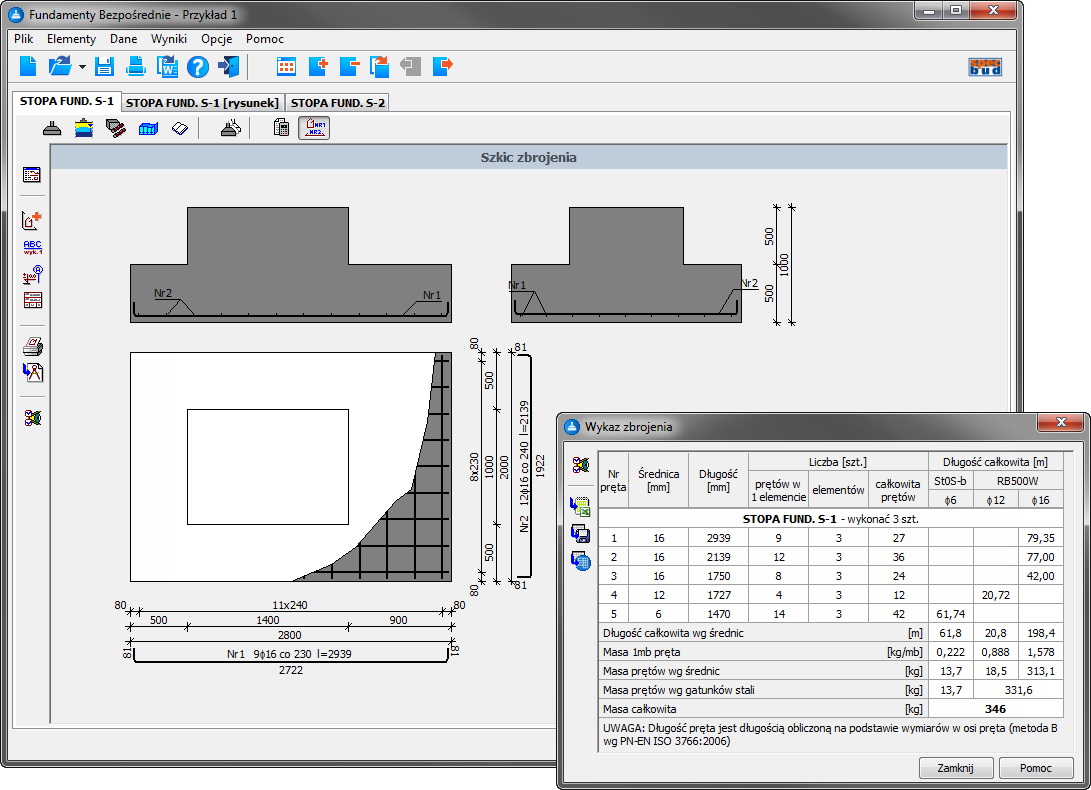Click the new file icon
This screenshot has height=790, width=1091.
tap(28, 67)
